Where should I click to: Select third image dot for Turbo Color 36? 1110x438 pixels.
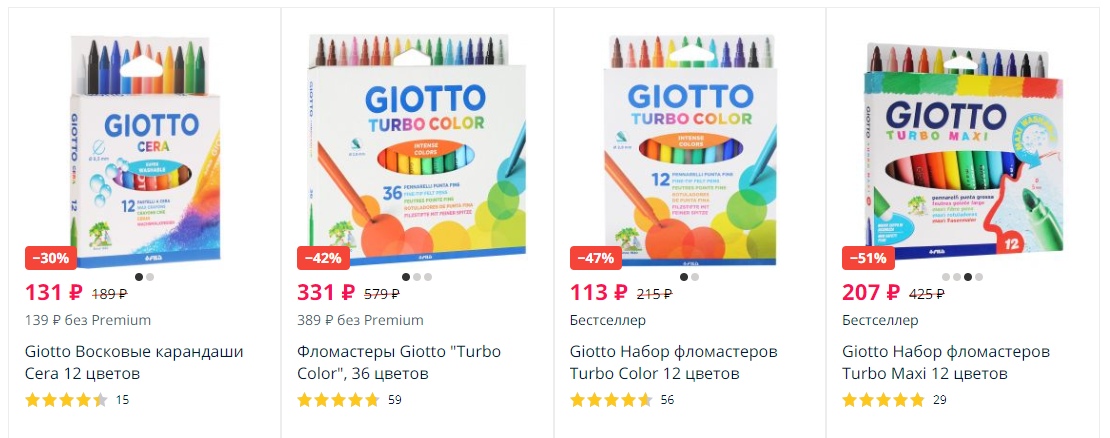[428, 277]
